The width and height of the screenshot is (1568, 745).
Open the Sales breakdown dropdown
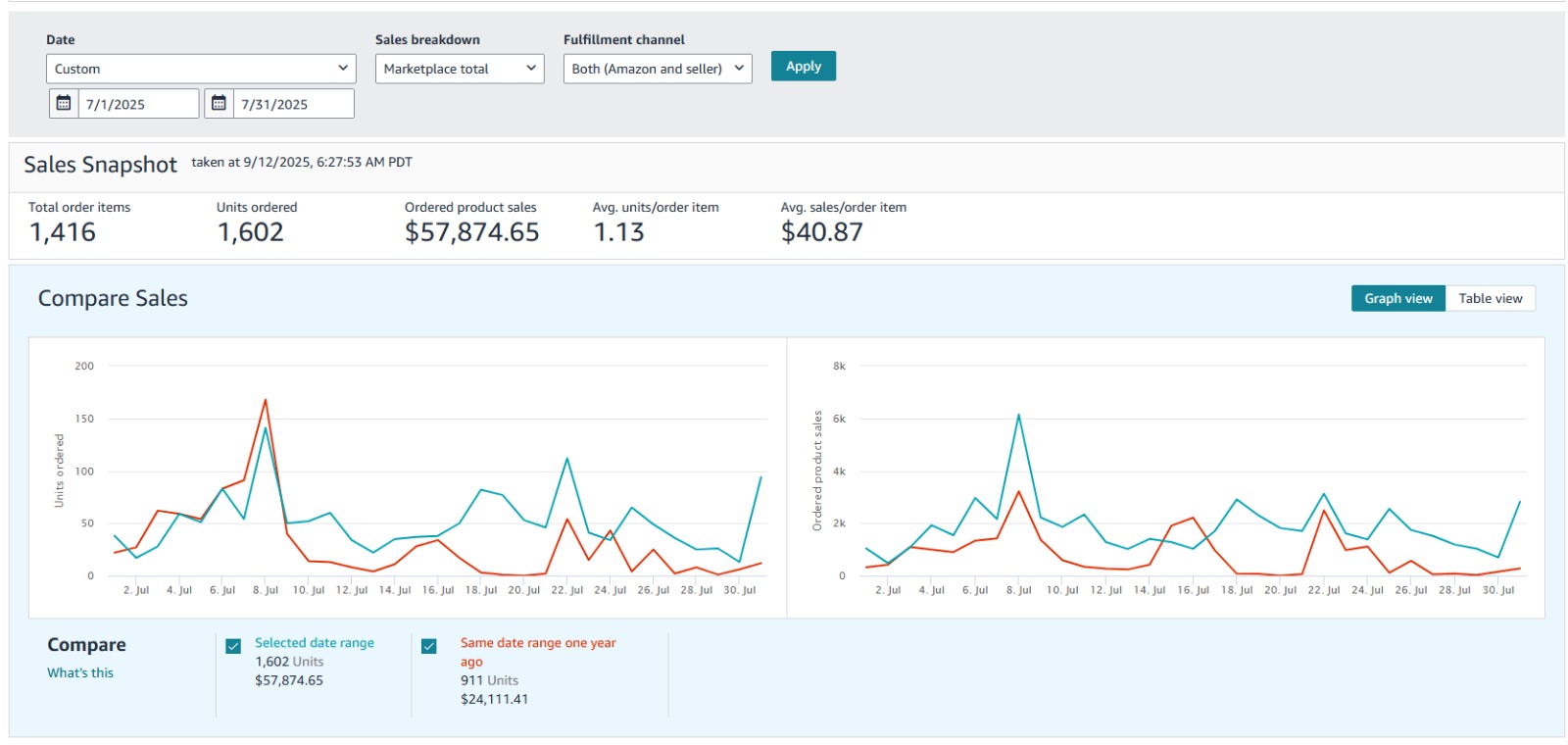459,69
